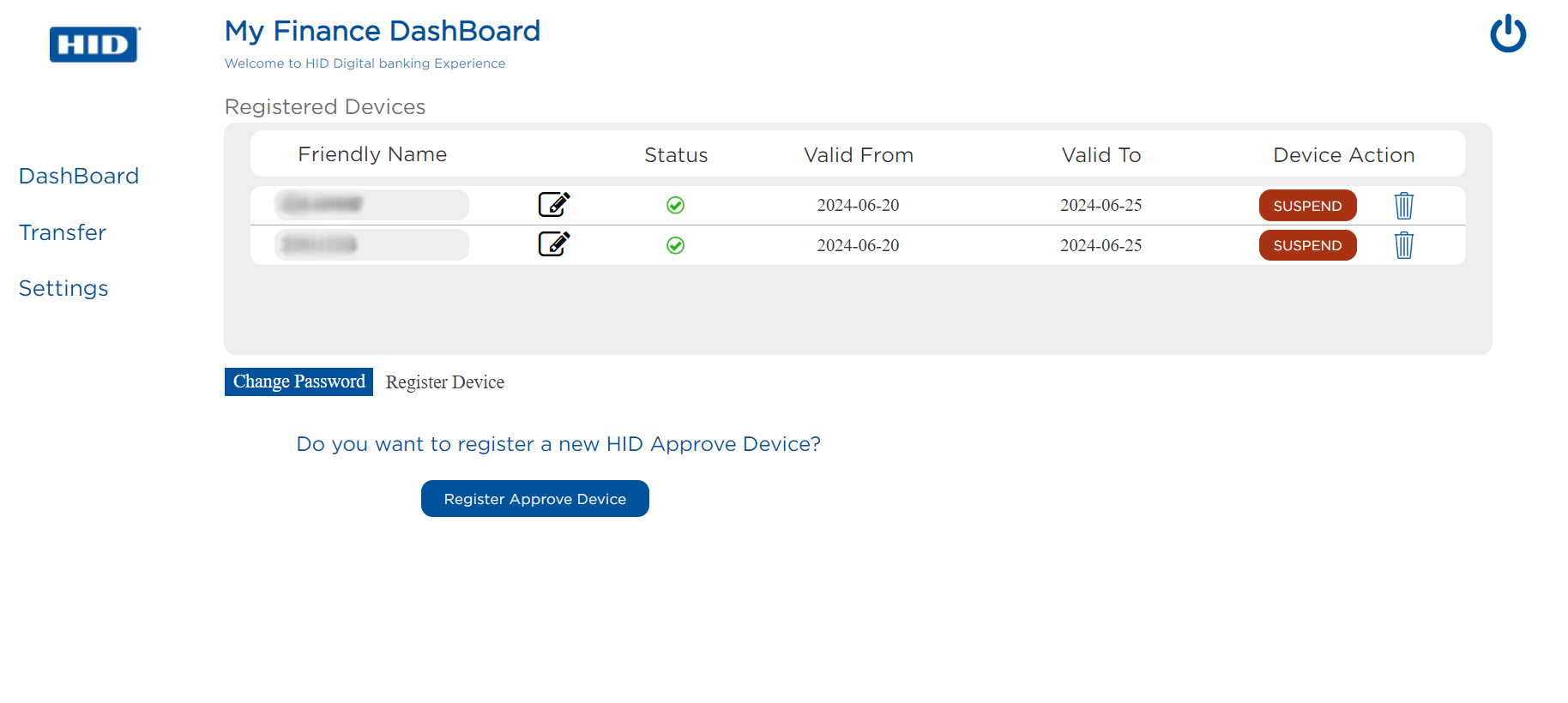
Task: Suspend the first registered device
Action: click(x=1307, y=206)
